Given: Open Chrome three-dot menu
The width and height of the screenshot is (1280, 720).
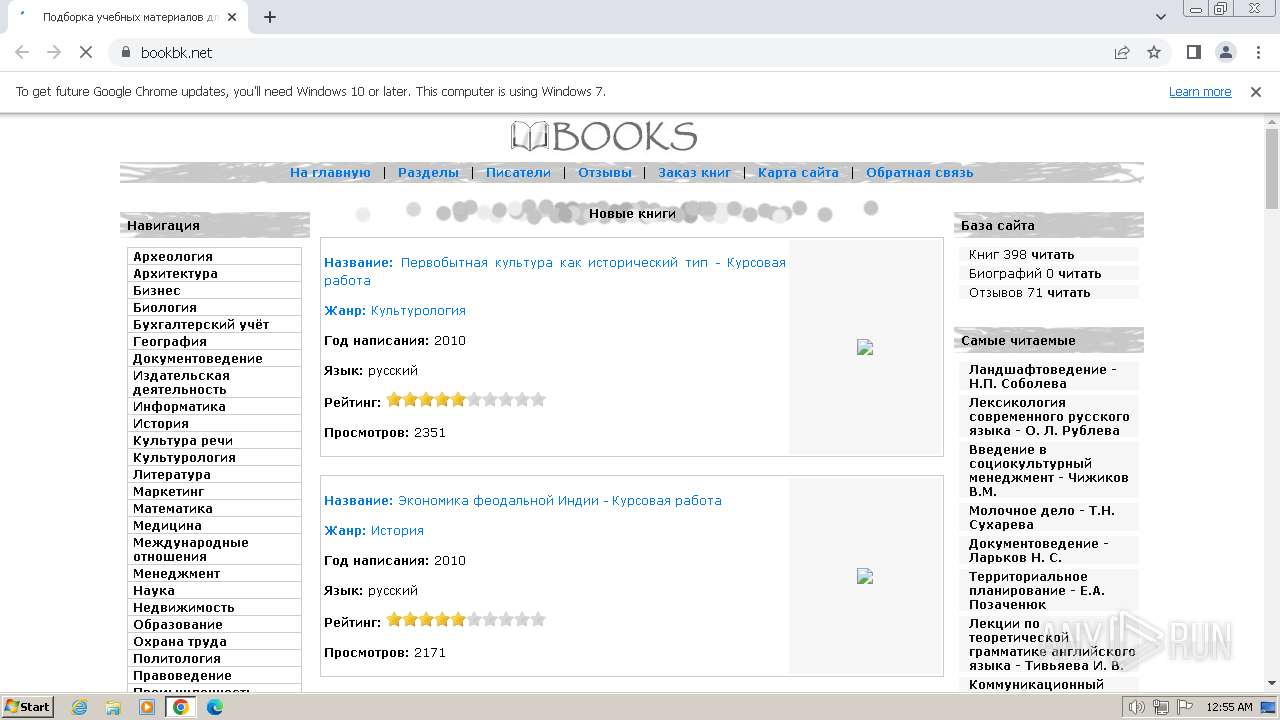Looking at the screenshot, I should coord(1256,52).
